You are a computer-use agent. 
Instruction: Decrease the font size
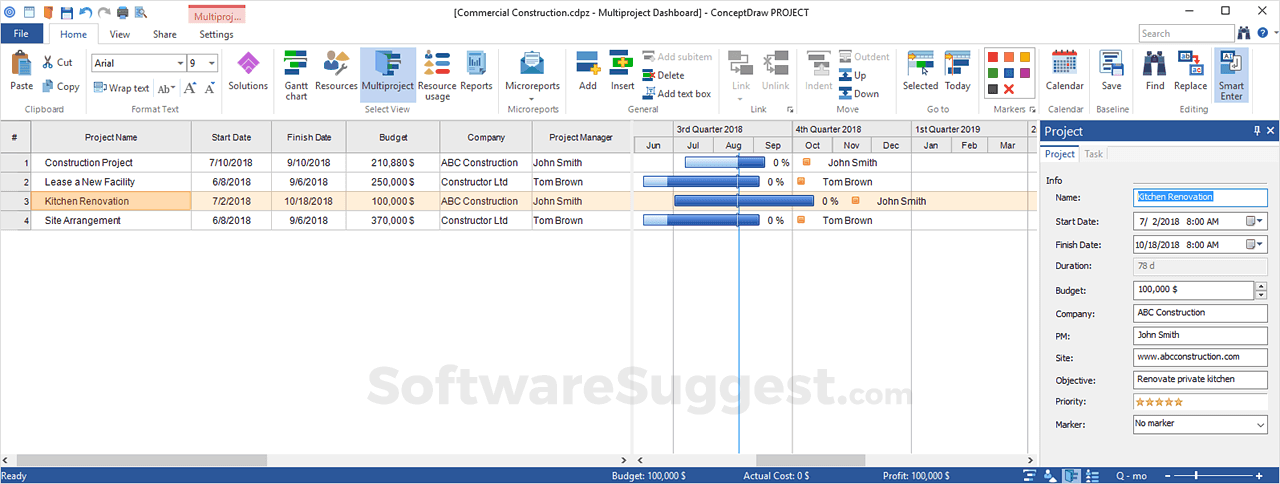click(x=209, y=88)
